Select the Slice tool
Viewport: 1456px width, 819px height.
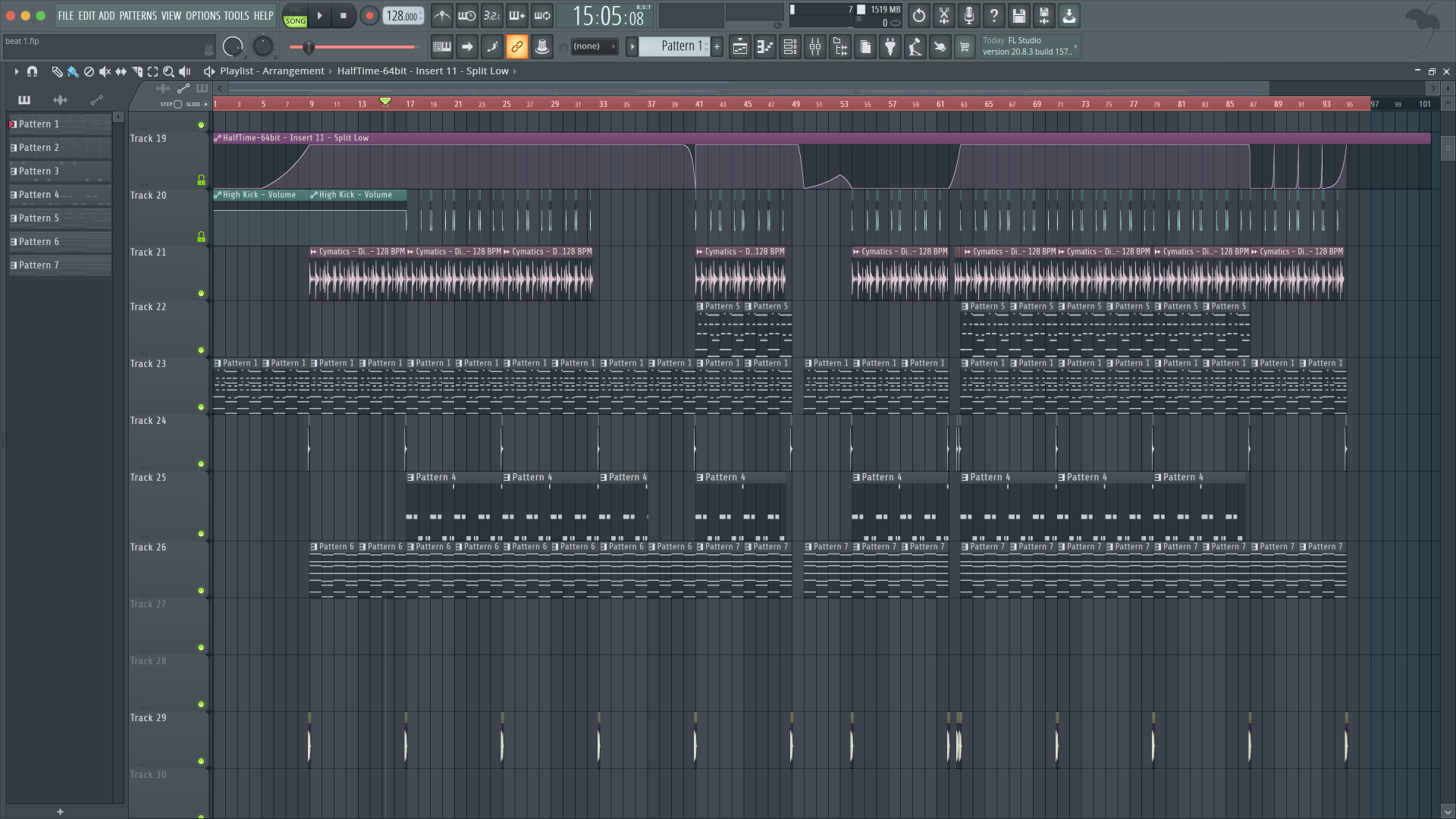click(137, 71)
